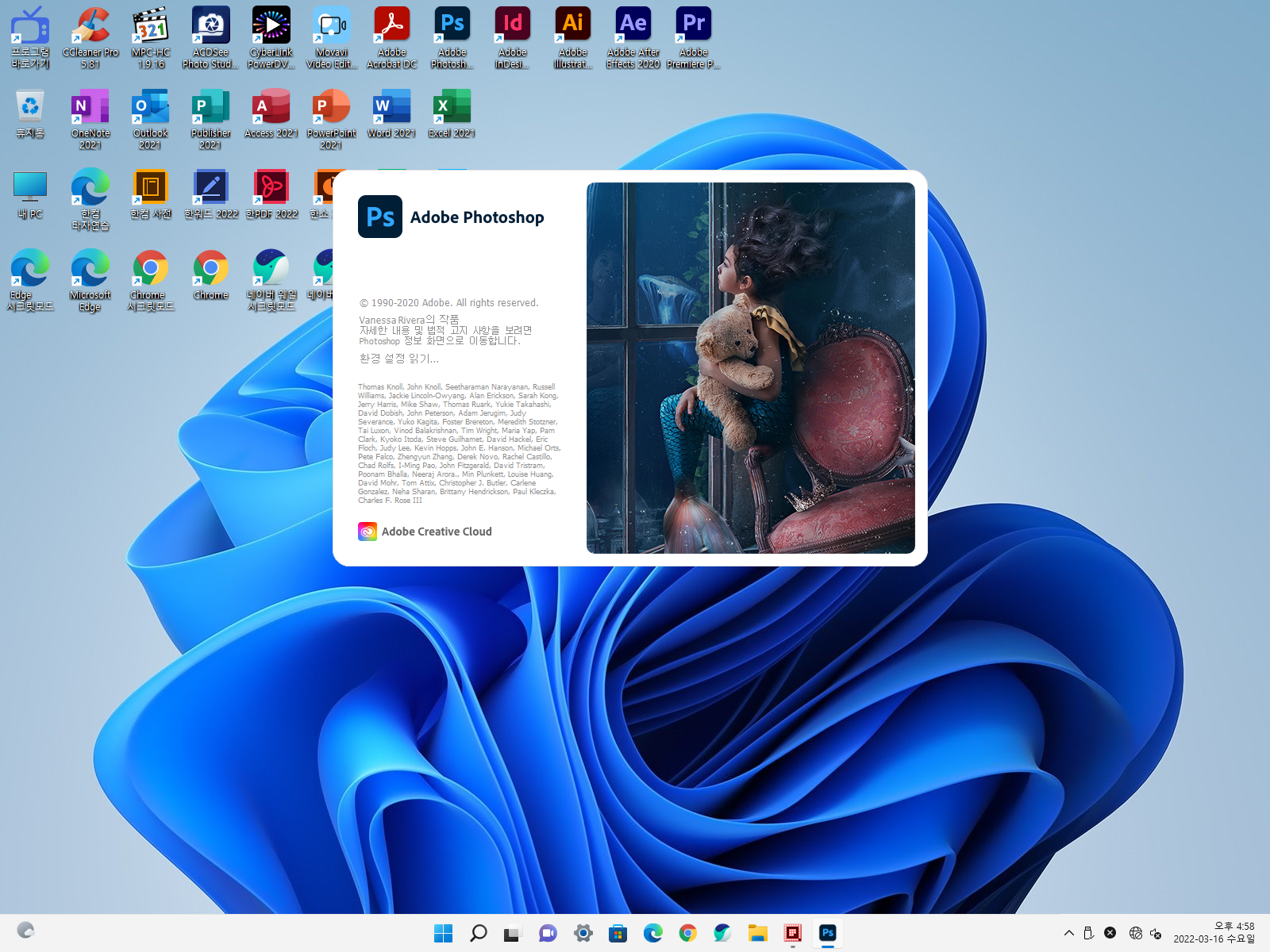Open the Windows Start menu
Screen dimensions: 1270x952
pos(444,933)
